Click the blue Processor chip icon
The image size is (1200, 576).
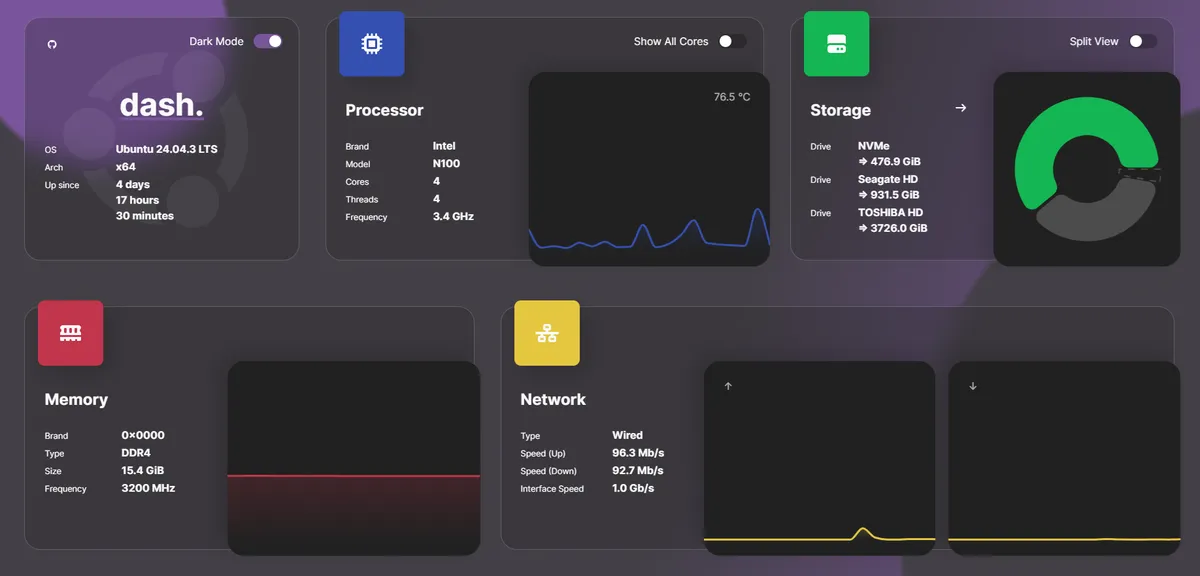point(371,44)
